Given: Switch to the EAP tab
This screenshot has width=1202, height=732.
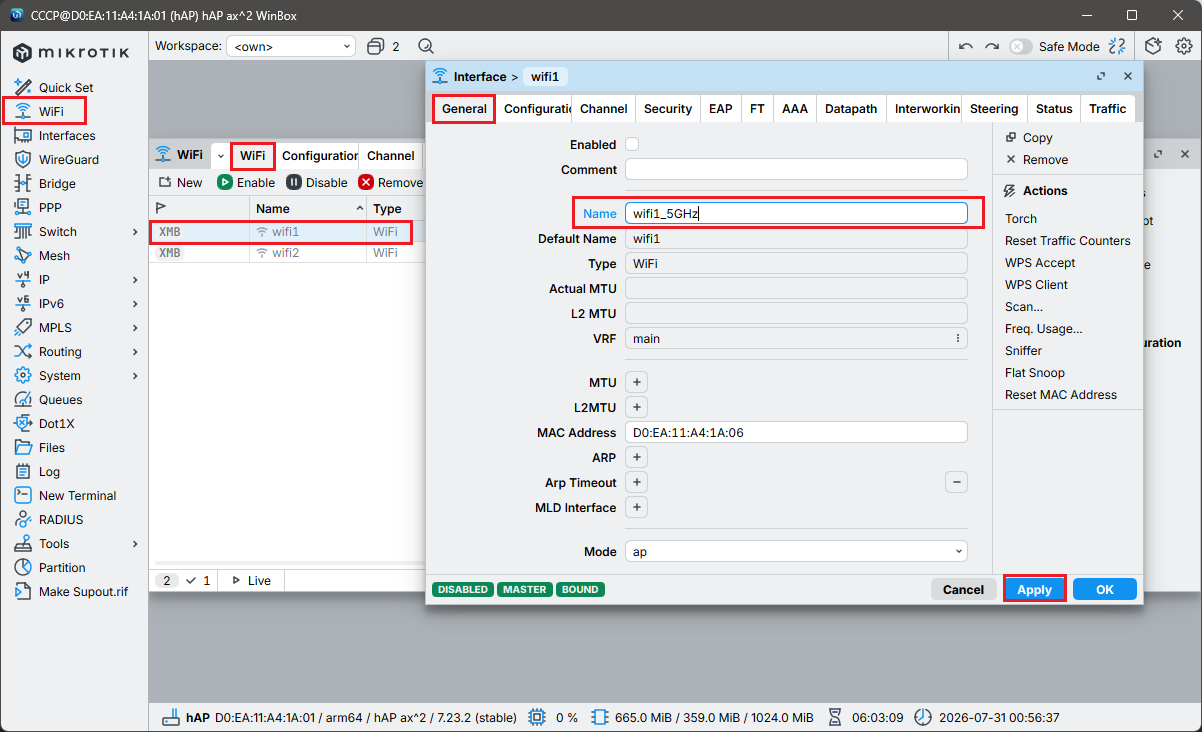Looking at the screenshot, I should point(721,108).
